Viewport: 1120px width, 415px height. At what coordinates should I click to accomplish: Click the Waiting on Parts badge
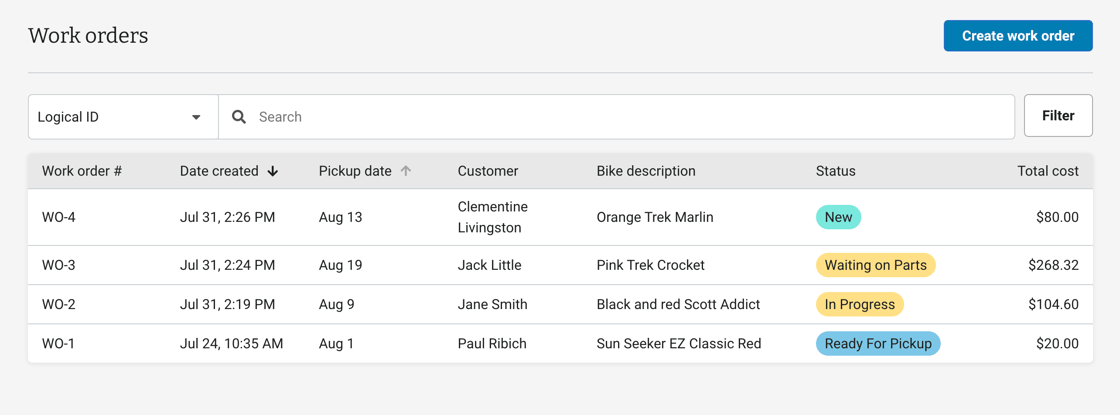(875, 265)
